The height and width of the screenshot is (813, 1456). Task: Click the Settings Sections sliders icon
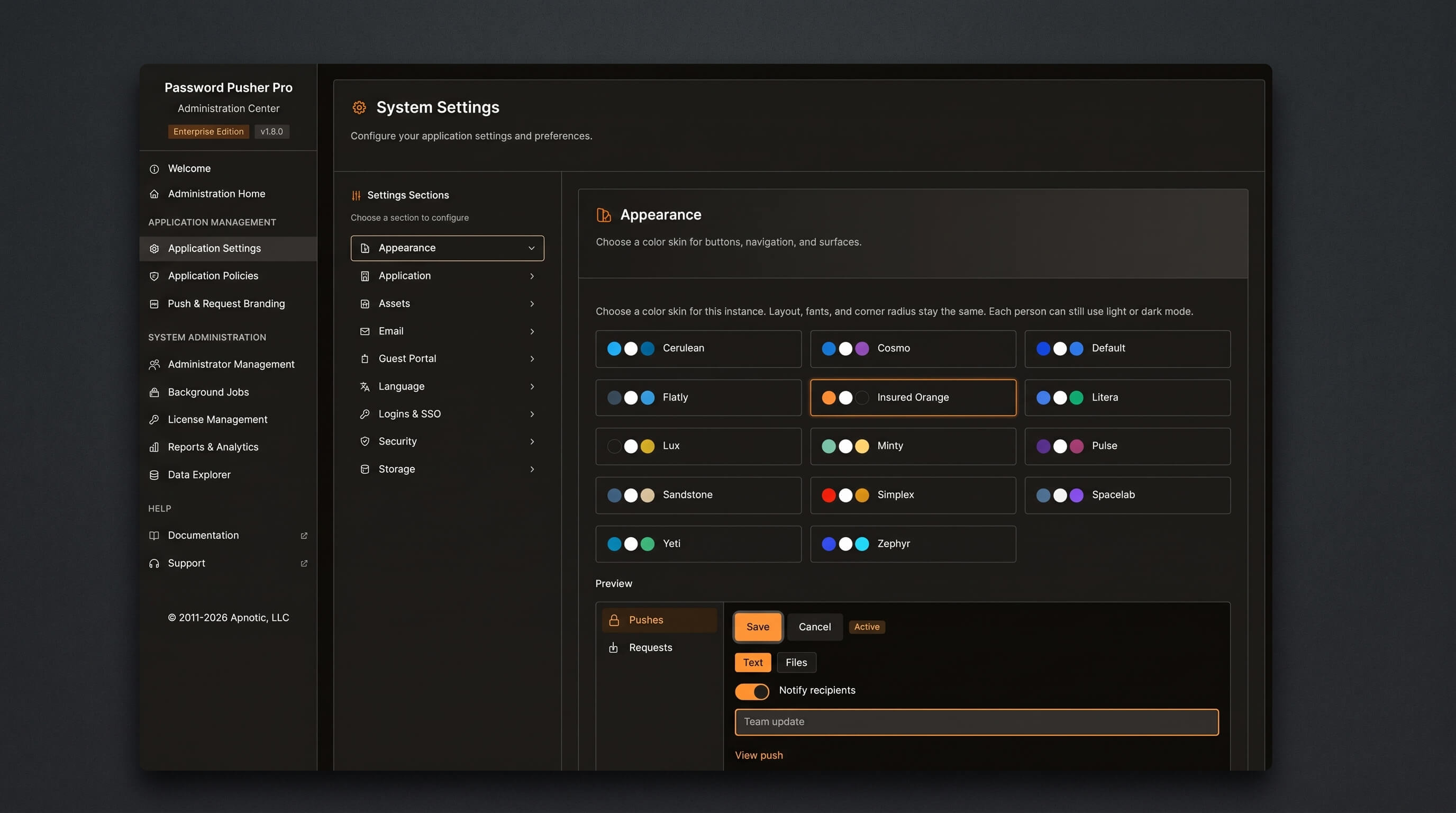(x=356, y=196)
